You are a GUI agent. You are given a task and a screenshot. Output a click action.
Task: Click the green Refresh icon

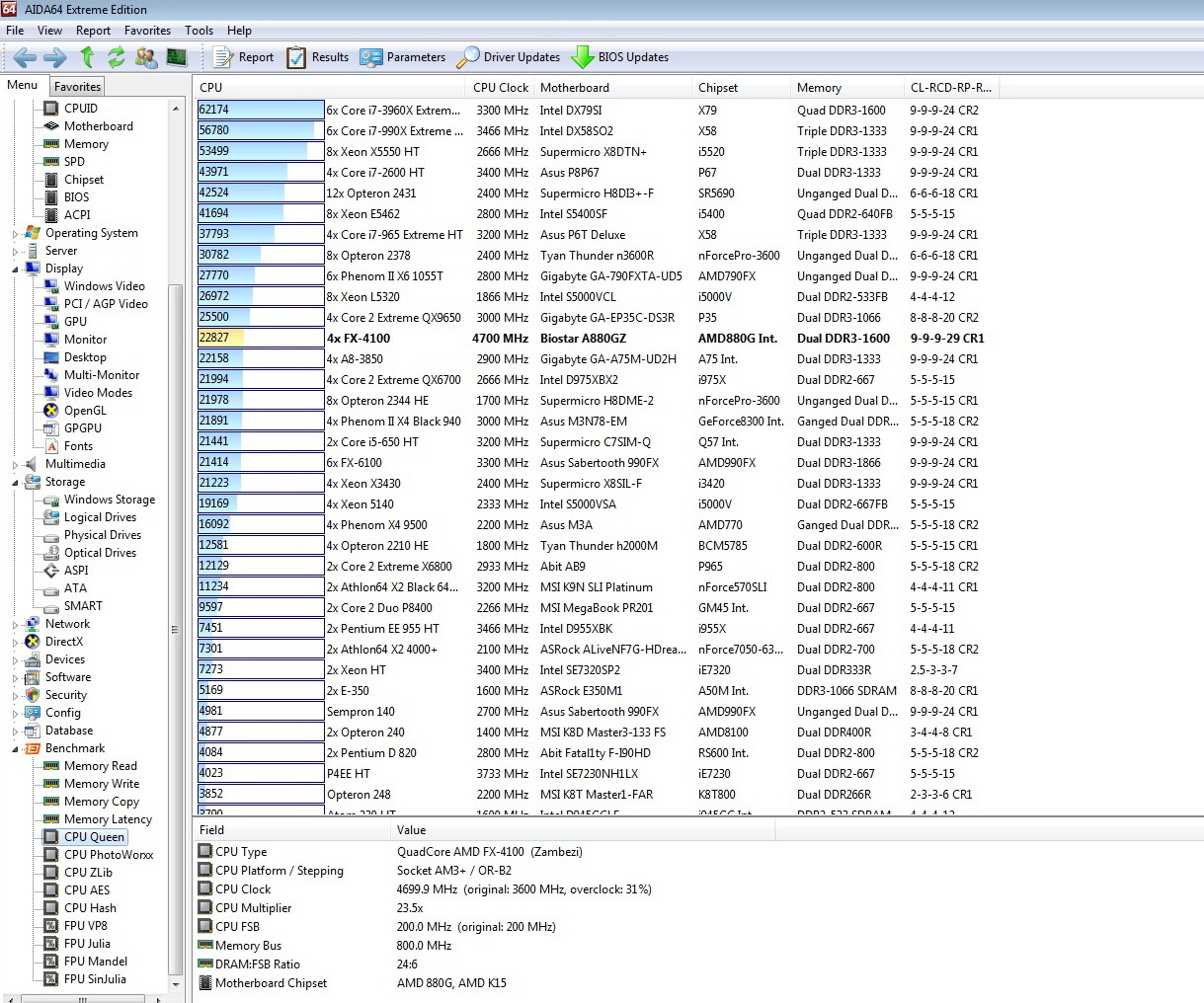(x=117, y=57)
